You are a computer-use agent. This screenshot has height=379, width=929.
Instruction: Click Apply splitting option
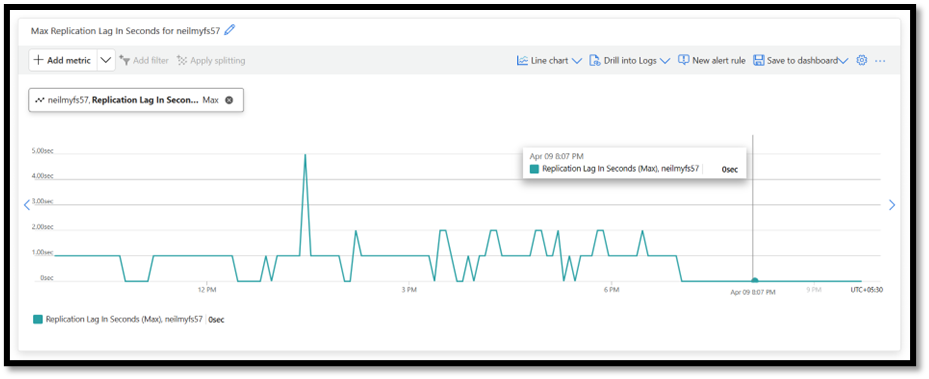211,60
